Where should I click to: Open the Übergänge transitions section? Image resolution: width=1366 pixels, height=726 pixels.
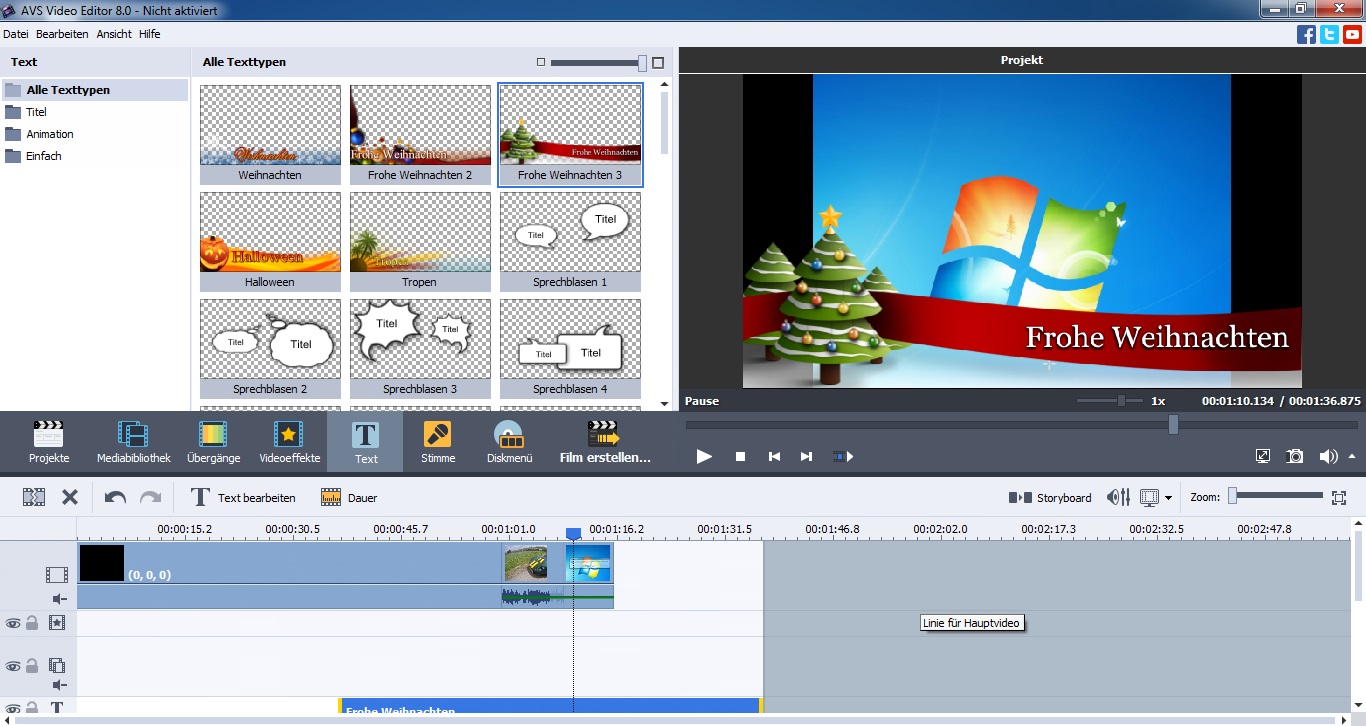coord(213,442)
